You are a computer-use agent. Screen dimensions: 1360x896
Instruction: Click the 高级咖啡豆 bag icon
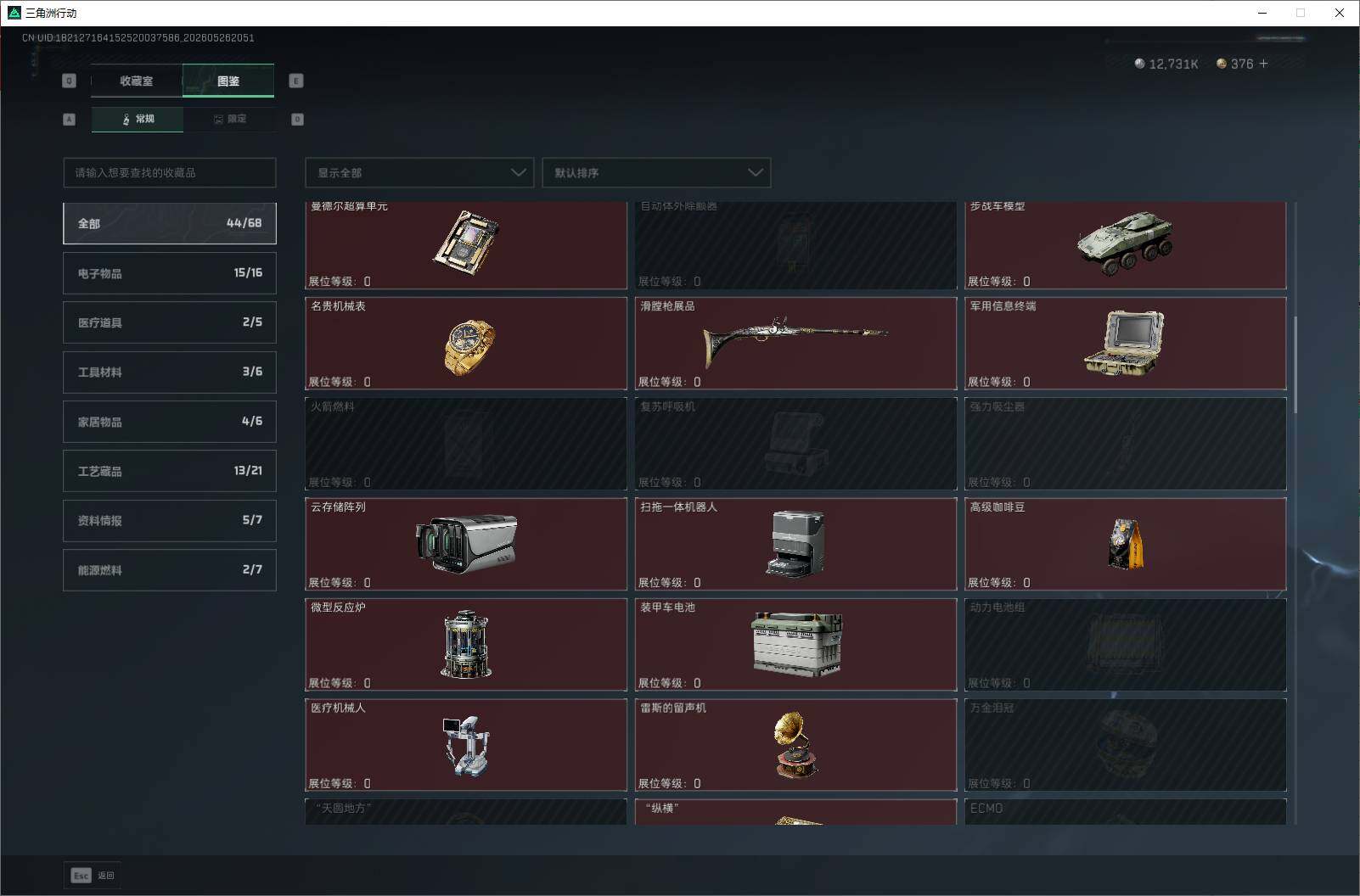point(1126,544)
